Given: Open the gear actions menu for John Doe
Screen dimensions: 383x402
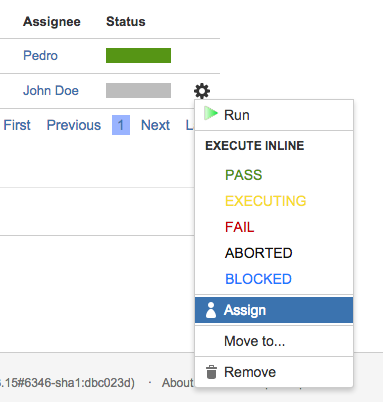Looking at the screenshot, I should [x=202, y=91].
